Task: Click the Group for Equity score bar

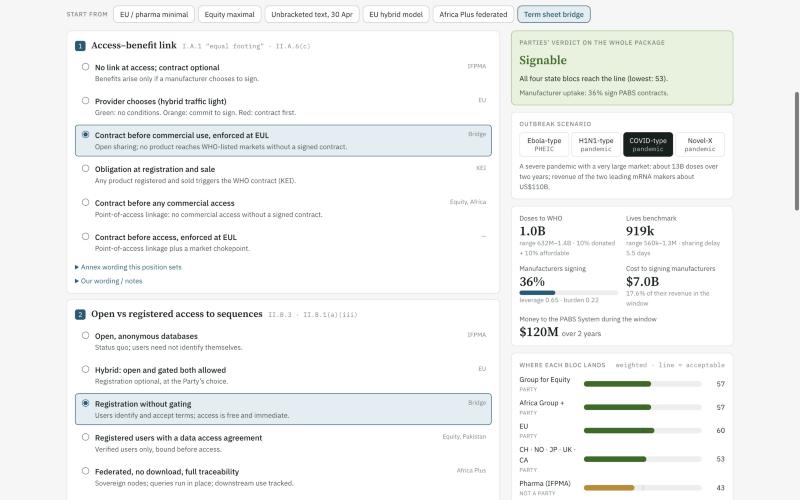Action: point(642,384)
